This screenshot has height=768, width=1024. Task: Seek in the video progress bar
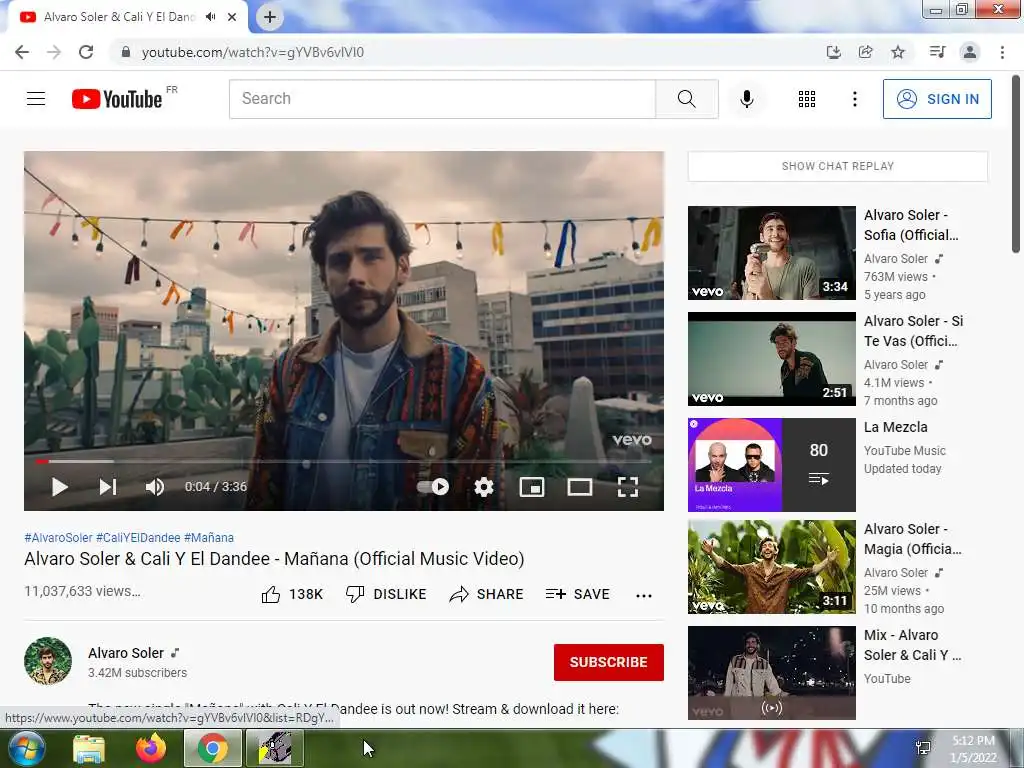click(x=344, y=461)
